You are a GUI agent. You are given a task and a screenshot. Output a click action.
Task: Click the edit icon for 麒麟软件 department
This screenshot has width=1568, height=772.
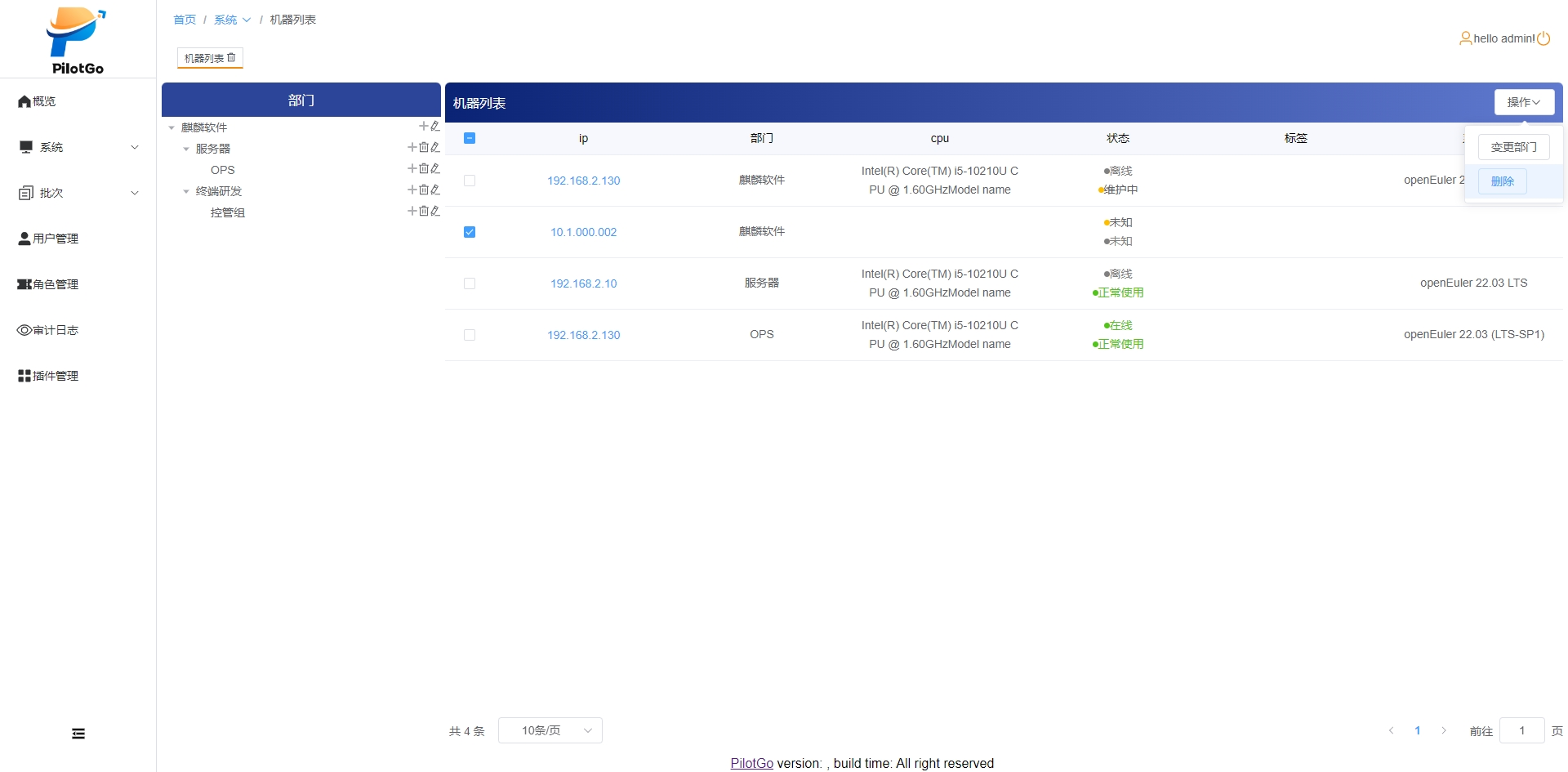(435, 126)
